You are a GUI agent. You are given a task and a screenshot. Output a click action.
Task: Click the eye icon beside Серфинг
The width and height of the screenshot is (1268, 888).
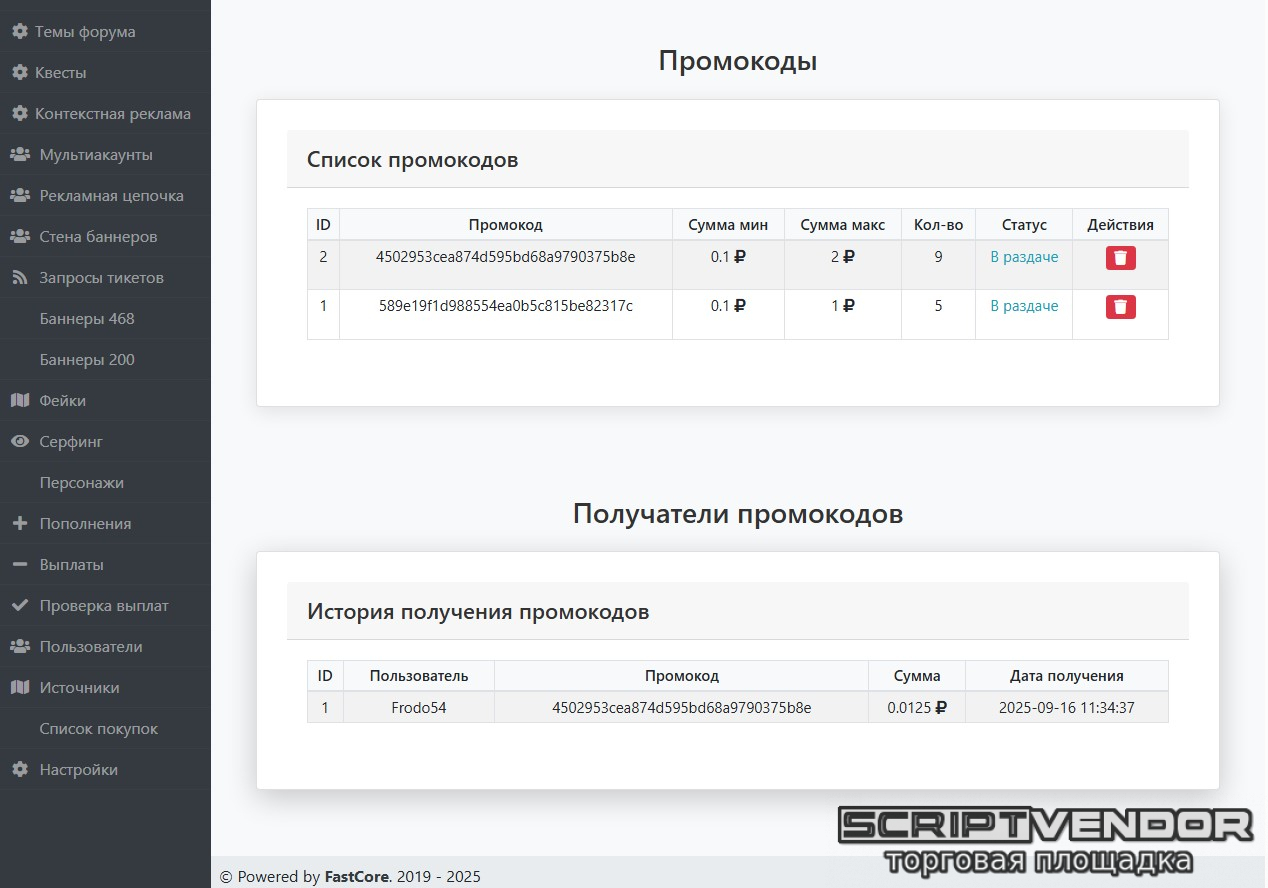[19, 442]
